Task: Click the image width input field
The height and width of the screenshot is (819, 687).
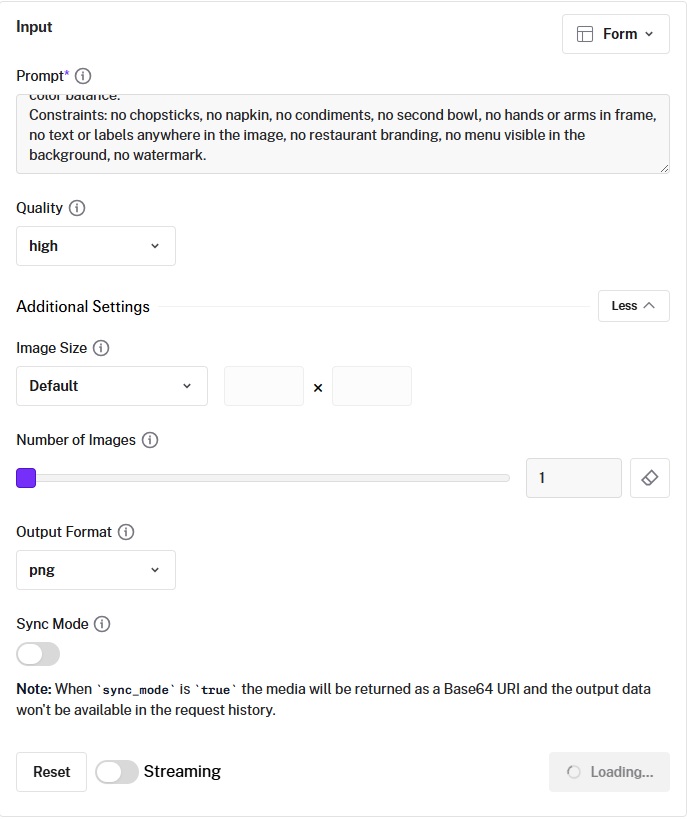Action: 264,386
